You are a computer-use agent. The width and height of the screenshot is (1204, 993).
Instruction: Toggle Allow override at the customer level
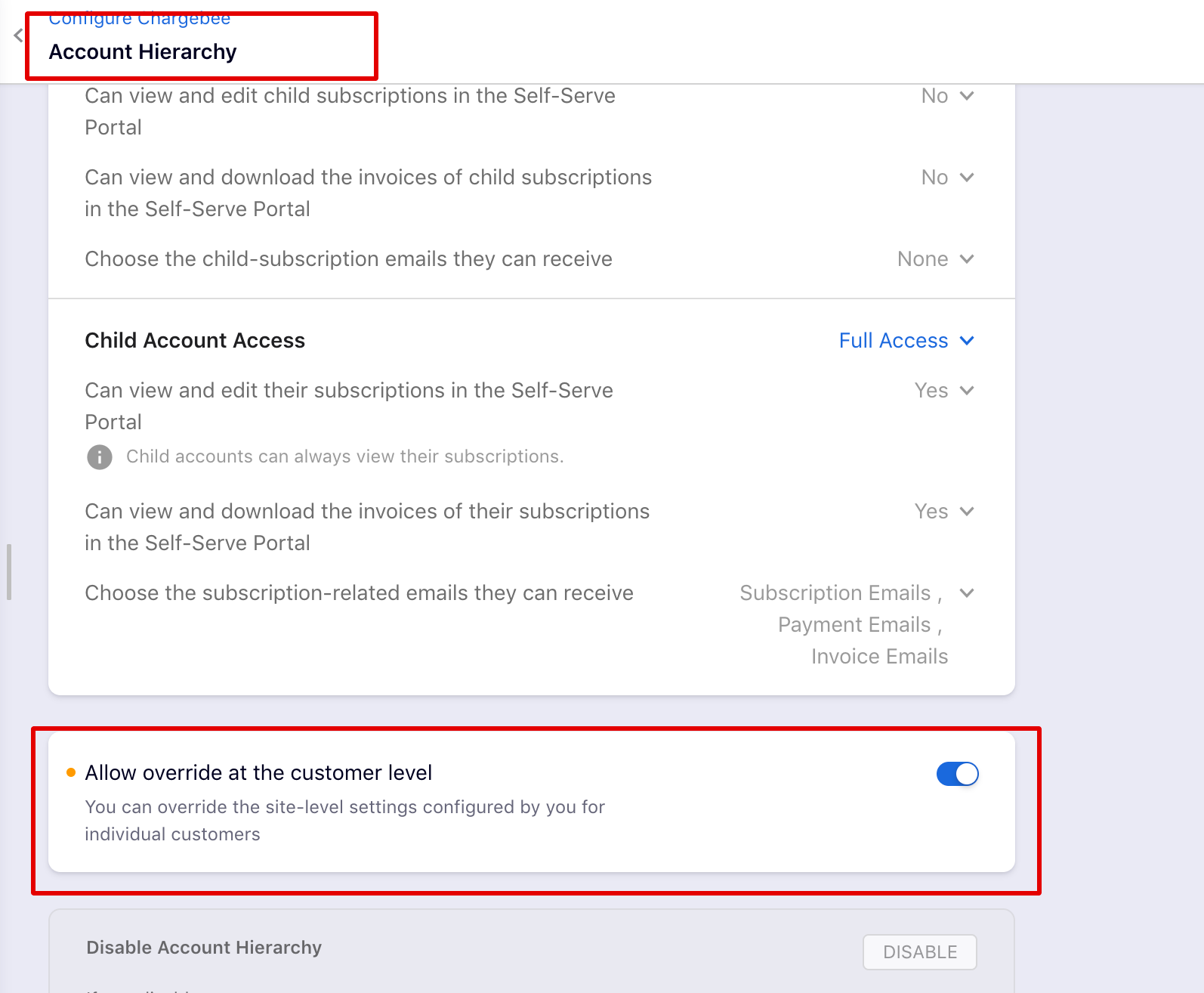pos(957,774)
